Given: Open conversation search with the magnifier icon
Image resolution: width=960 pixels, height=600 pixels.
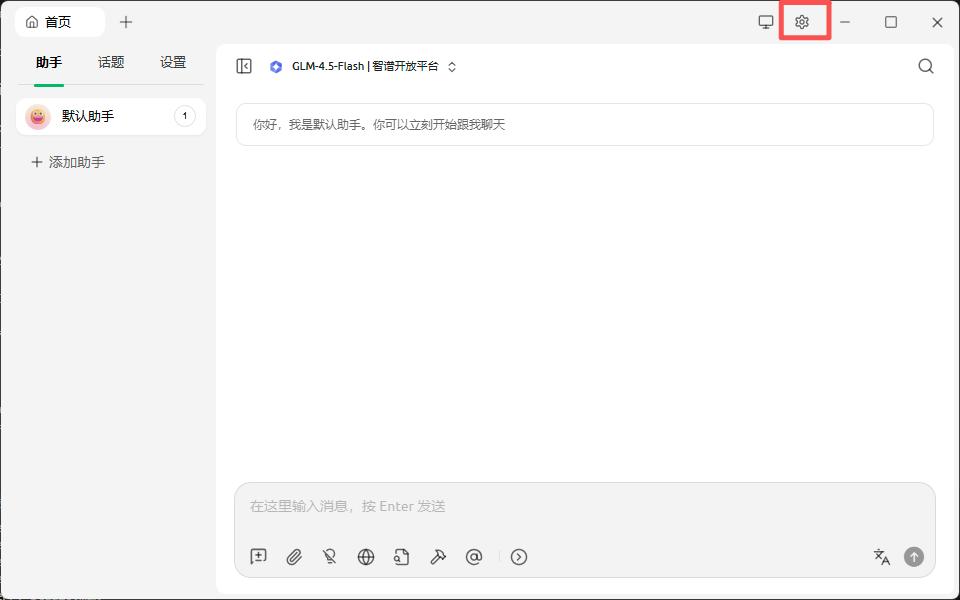Looking at the screenshot, I should tap(925, 65).
